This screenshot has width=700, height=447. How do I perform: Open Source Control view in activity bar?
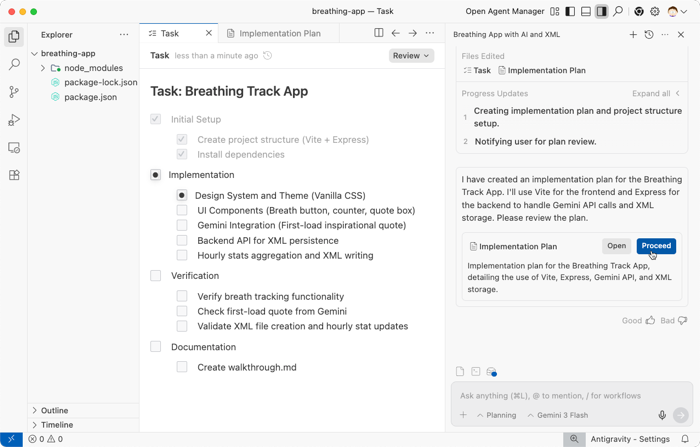pyautogui.click(x=14, y=92)
